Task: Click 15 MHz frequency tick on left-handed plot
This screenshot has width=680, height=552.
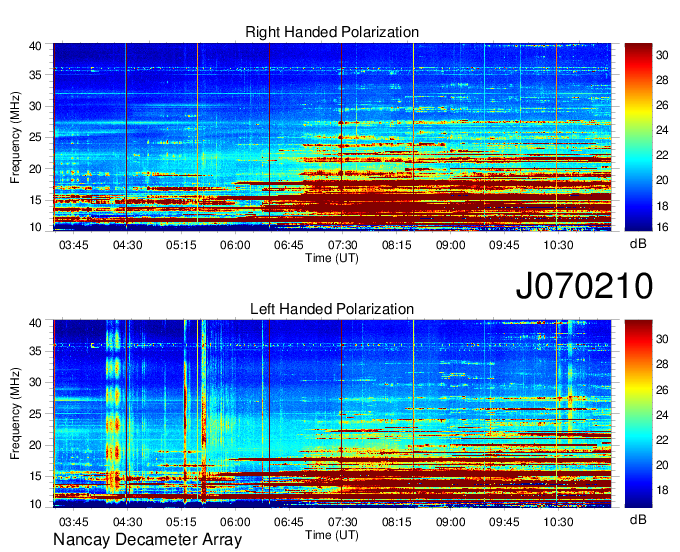Action: tap(36, 477)
